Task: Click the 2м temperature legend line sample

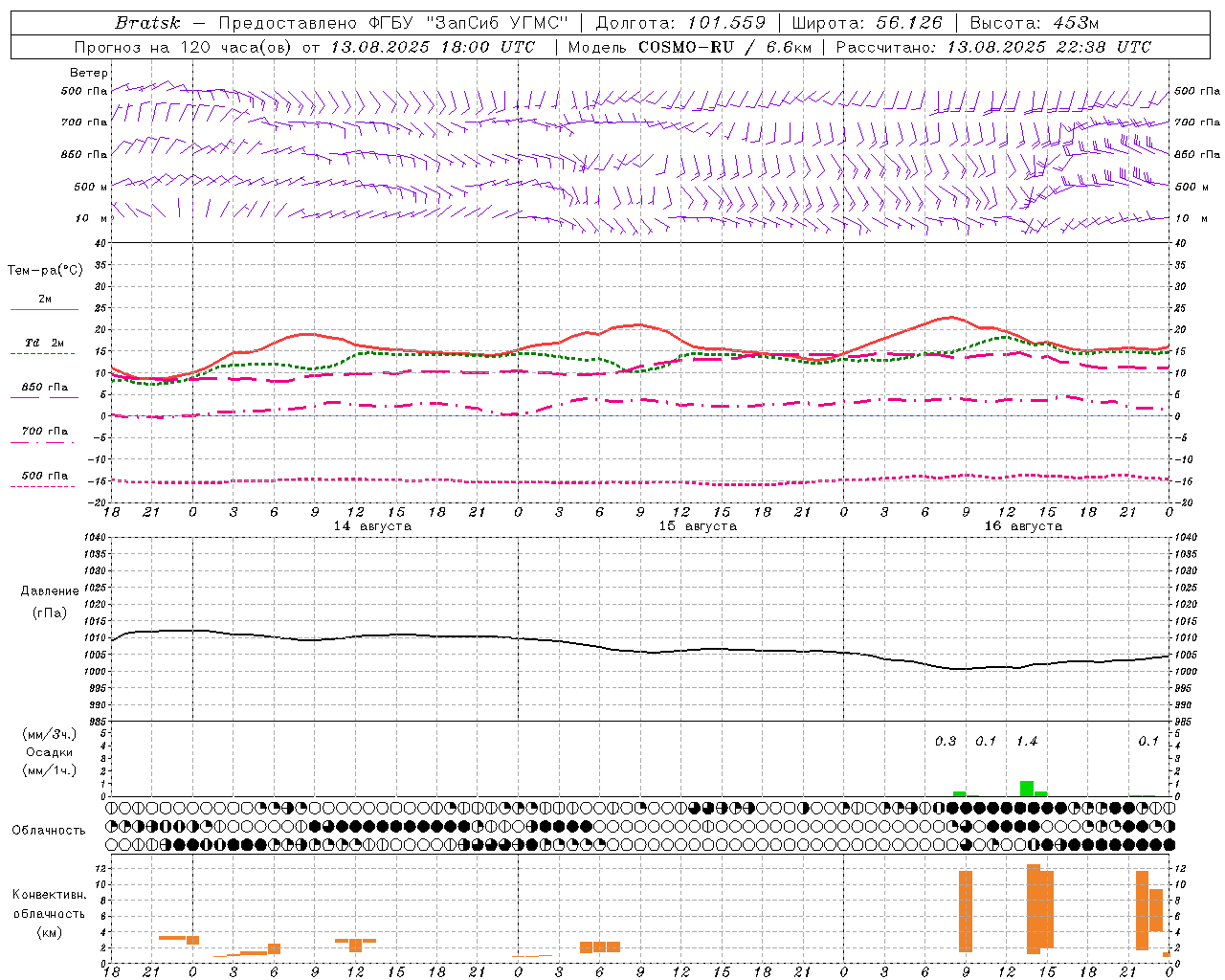Action: point(44,309)
